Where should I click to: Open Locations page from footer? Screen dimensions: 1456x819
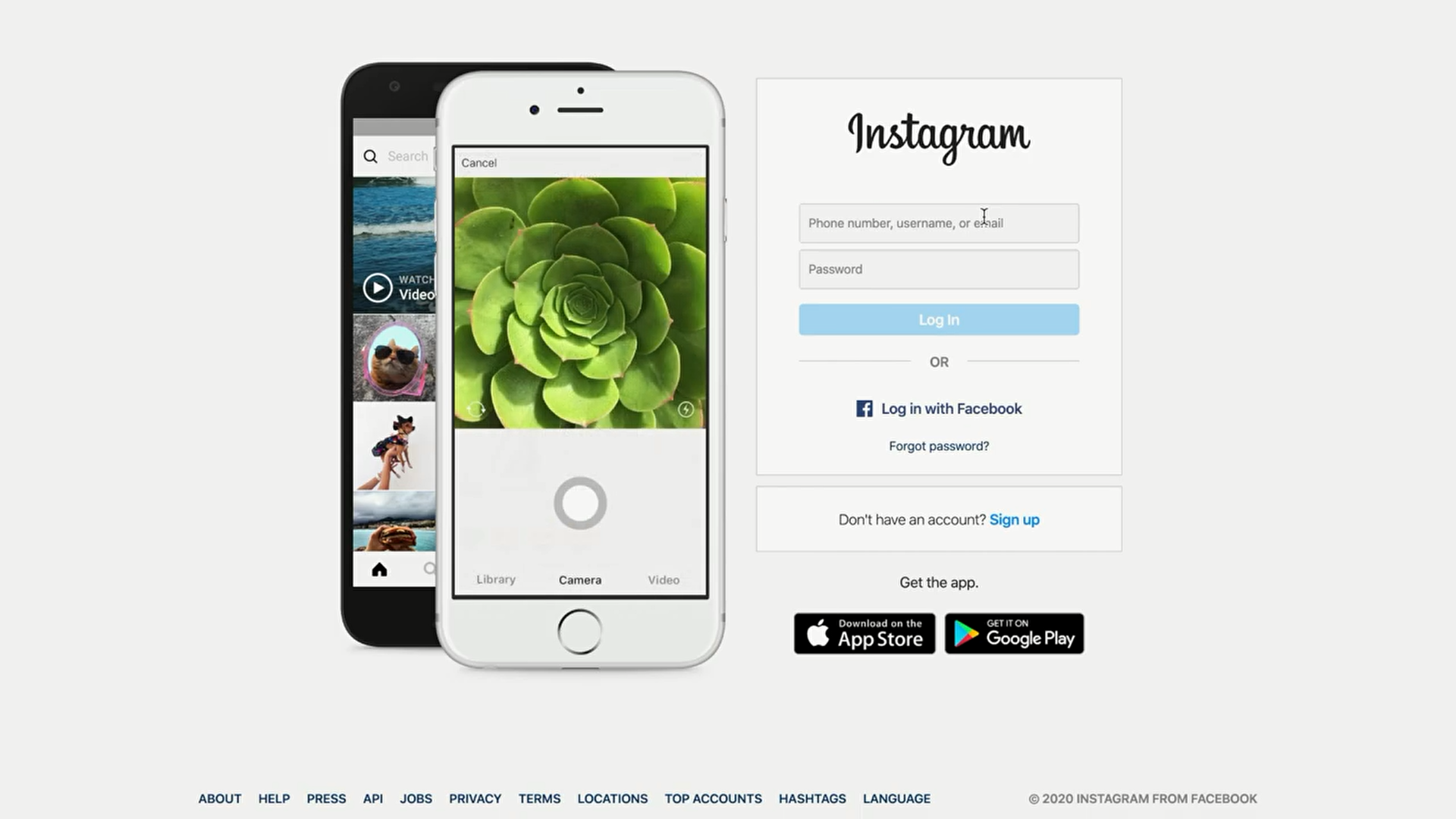pyautogui.click(x=612, y=798)
